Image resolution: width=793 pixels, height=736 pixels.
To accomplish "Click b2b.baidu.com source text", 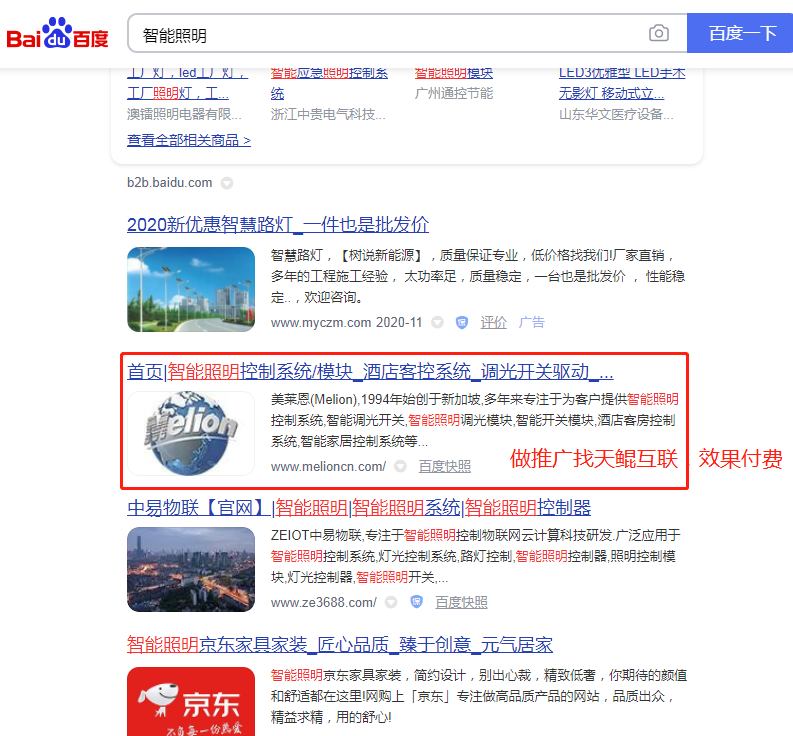I will [x=169, y=183].
